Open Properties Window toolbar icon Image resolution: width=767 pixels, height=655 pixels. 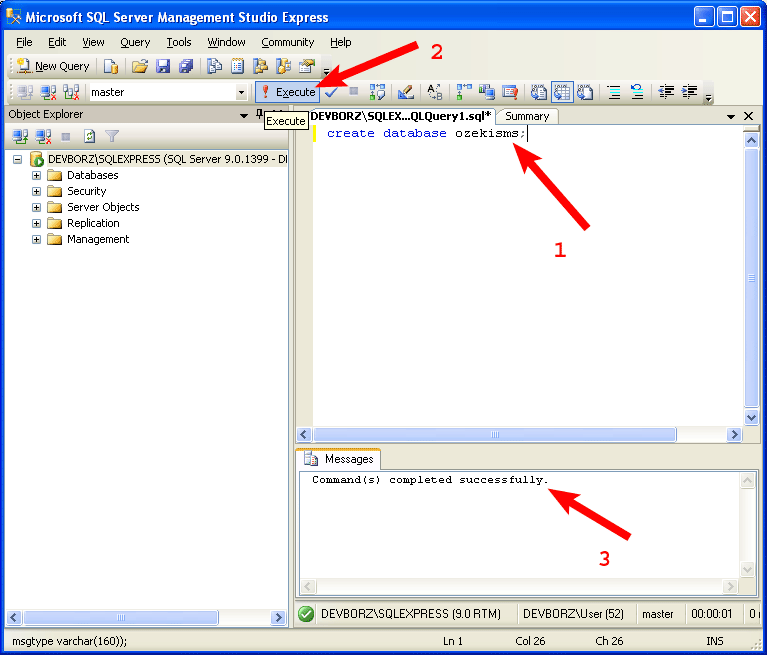pos(307,66)
